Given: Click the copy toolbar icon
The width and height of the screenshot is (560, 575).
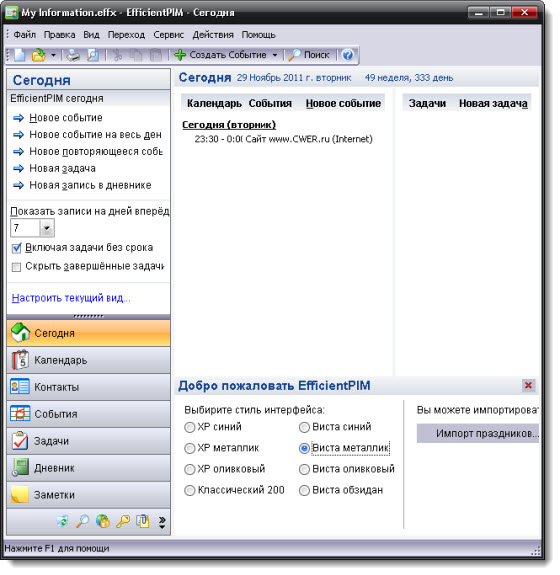Looking at the screenshot, I should [x=136, y=55].
